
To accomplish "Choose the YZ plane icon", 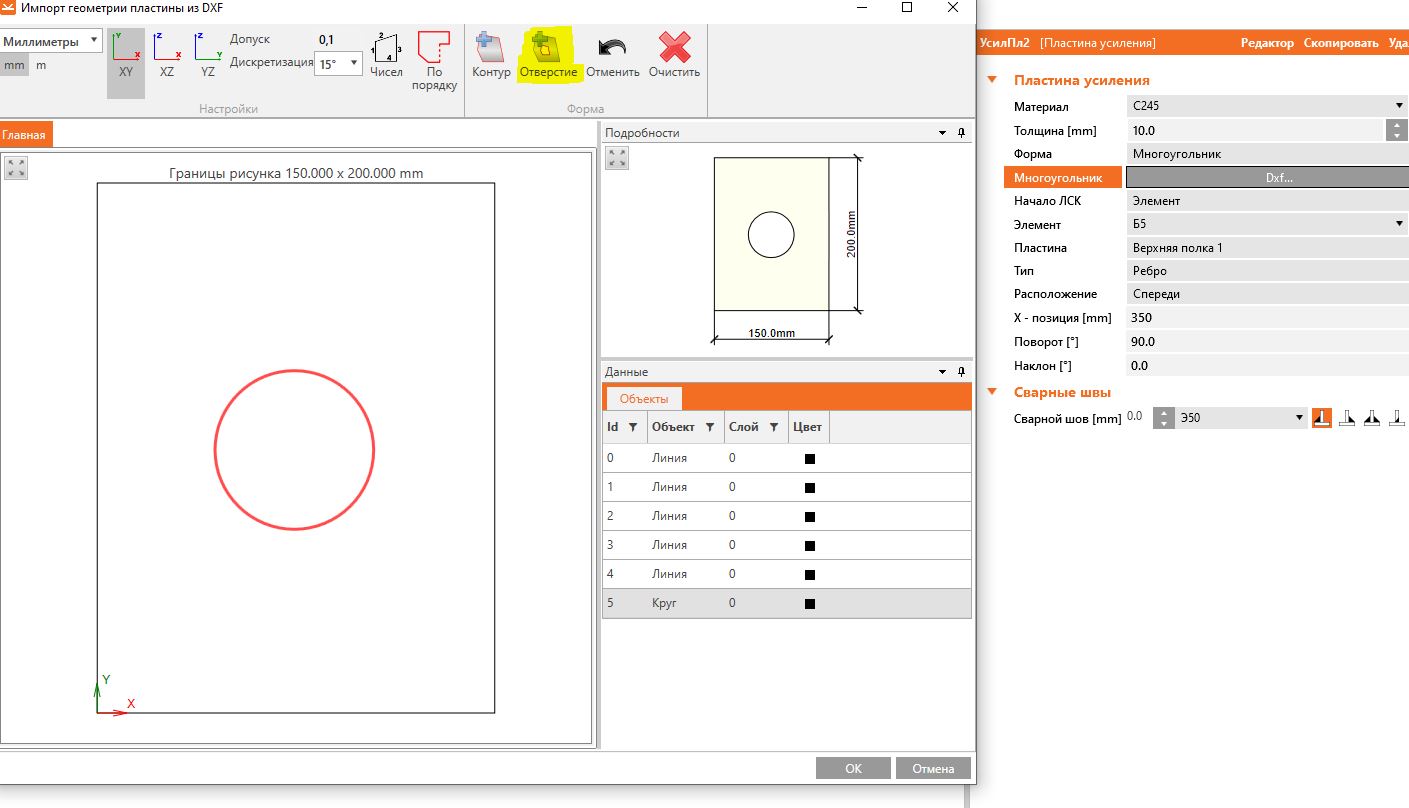I will click(208, 54).
